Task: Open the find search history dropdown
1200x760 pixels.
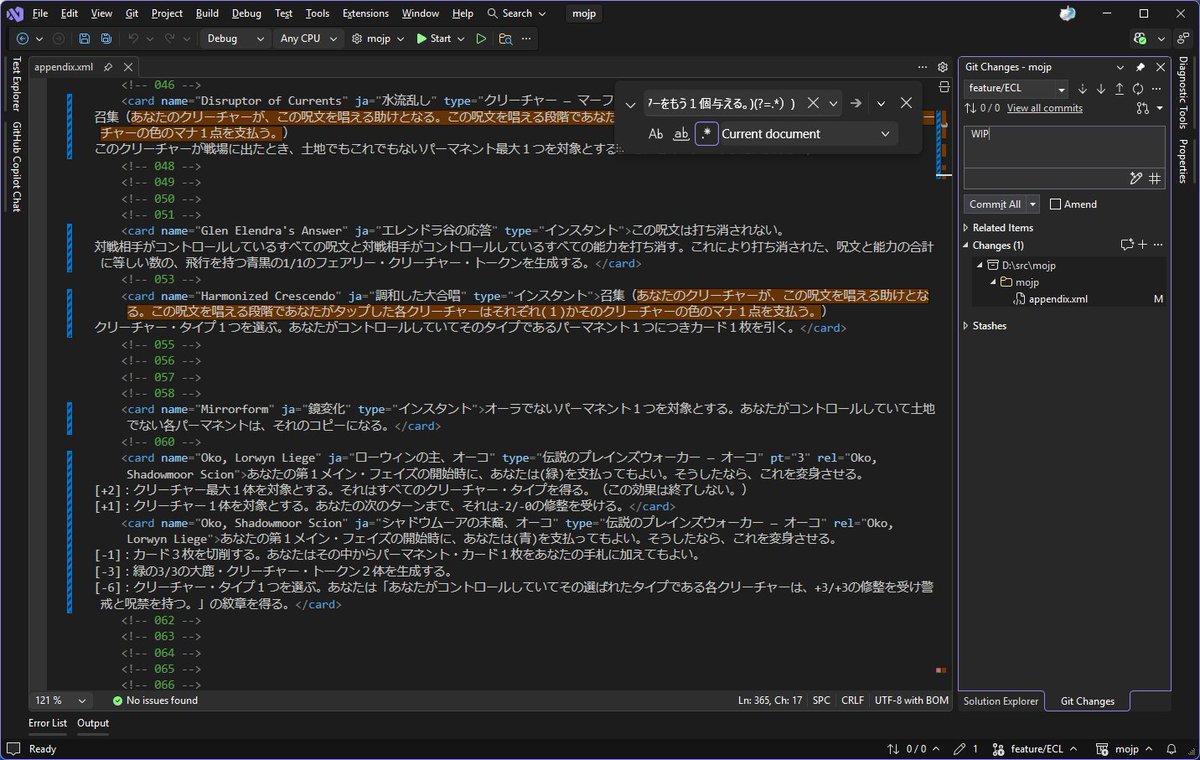Action: coord(833,103)
